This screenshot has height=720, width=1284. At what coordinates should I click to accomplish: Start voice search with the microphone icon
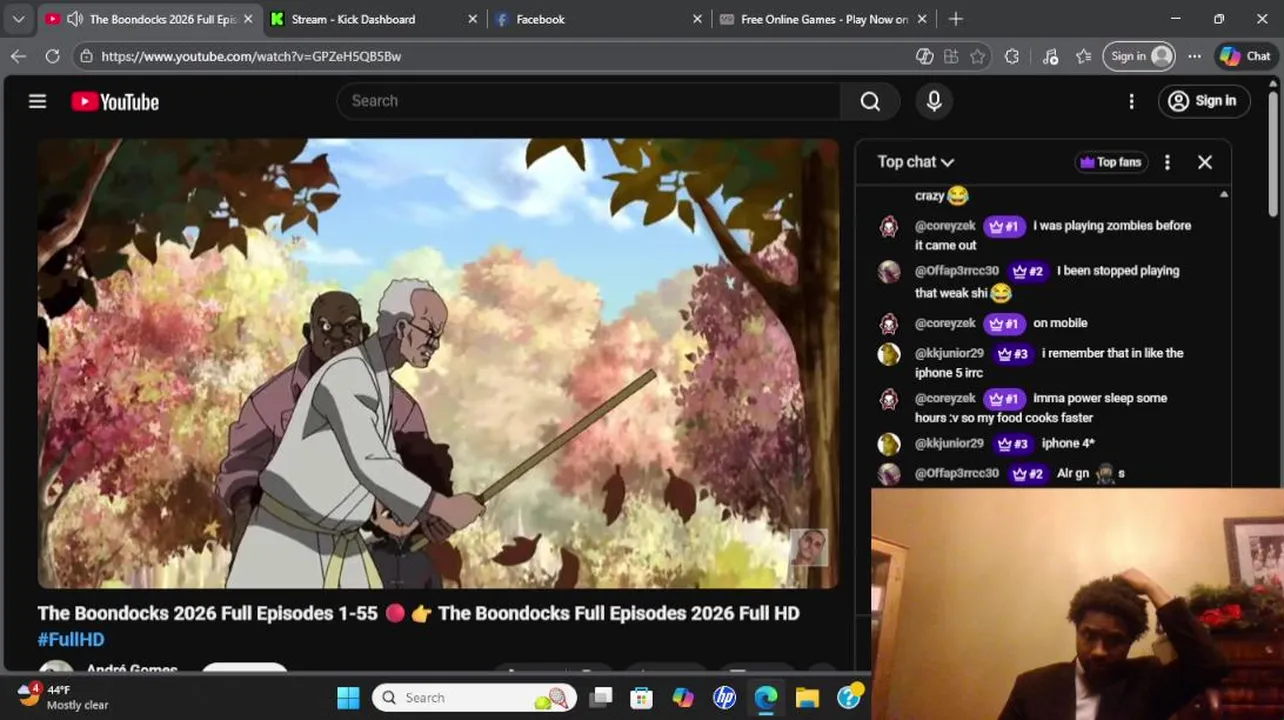[x=934, y=101]
